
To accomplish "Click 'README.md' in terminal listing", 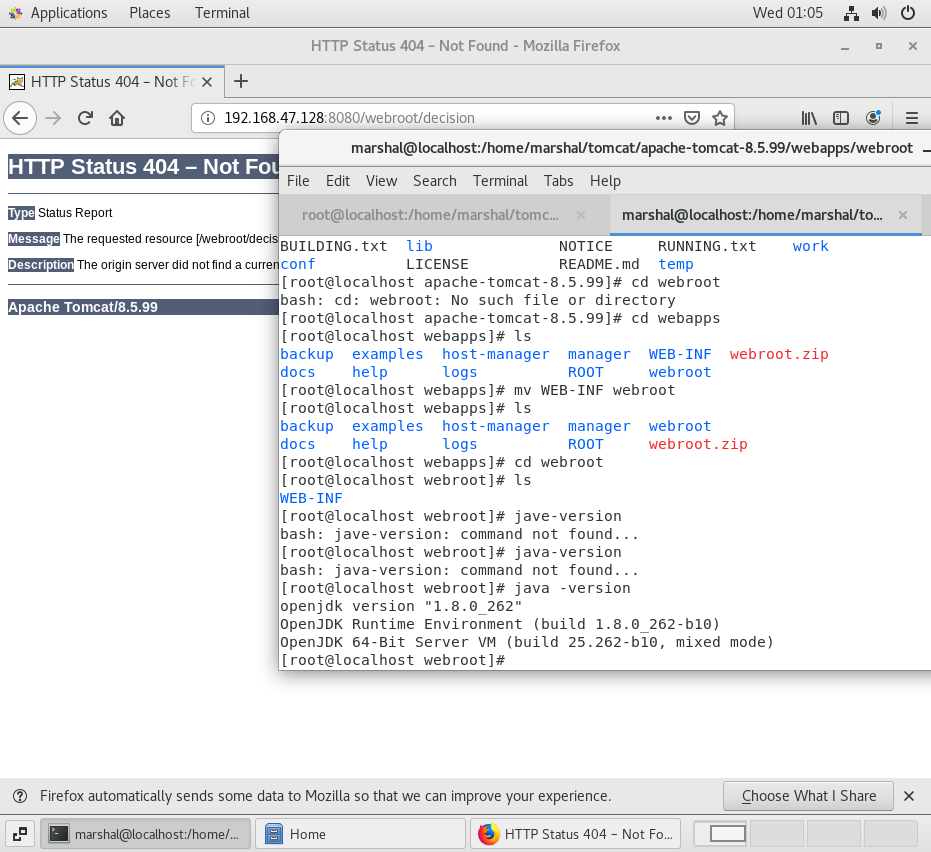I will pos(599,264).
